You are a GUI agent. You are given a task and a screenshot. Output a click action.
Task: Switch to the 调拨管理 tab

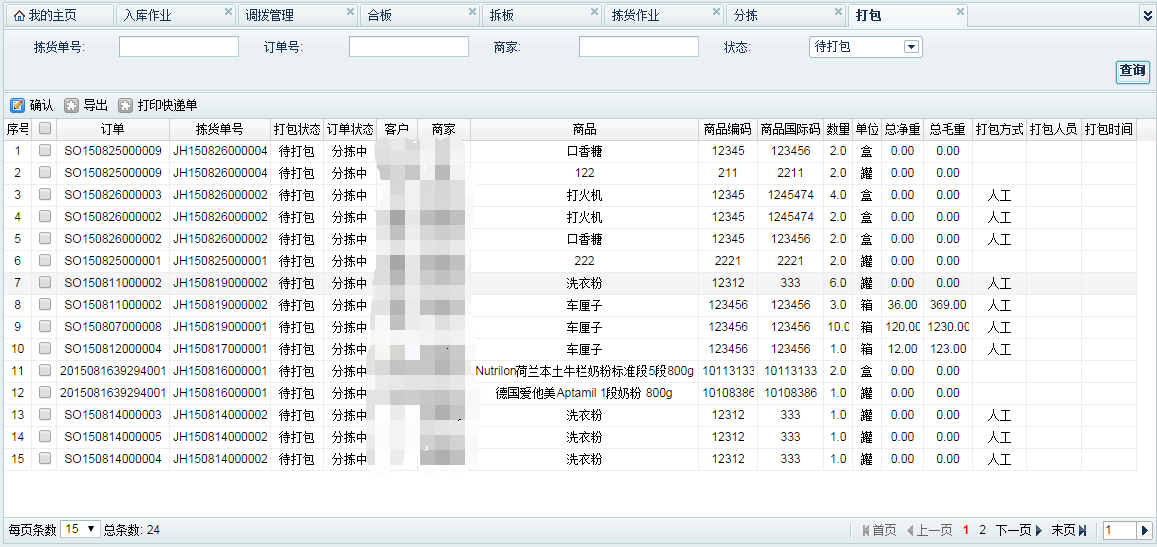(x=270, y=16)
